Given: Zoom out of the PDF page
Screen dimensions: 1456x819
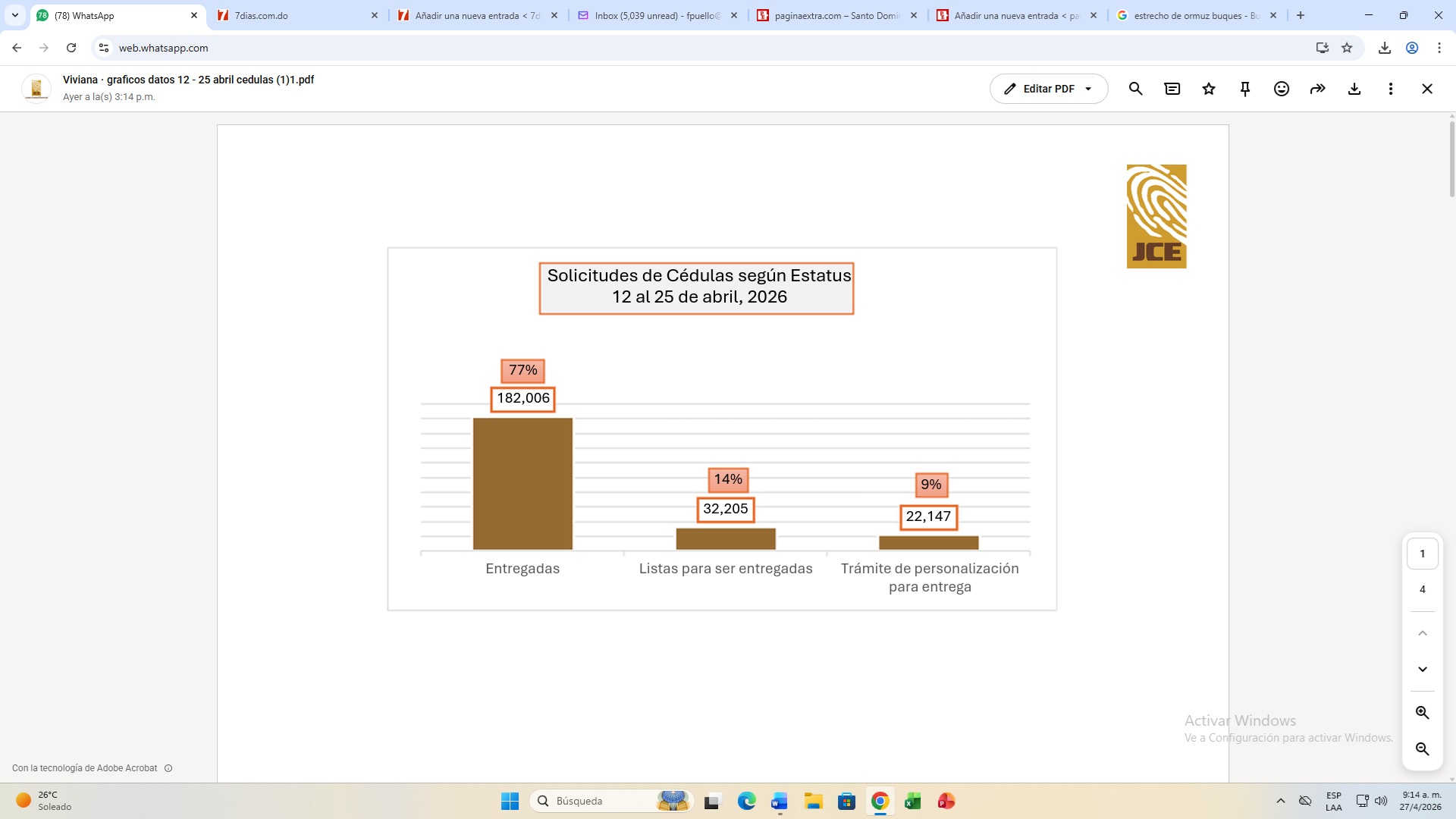Looking at the screenshot, I should pos(1423,749).
